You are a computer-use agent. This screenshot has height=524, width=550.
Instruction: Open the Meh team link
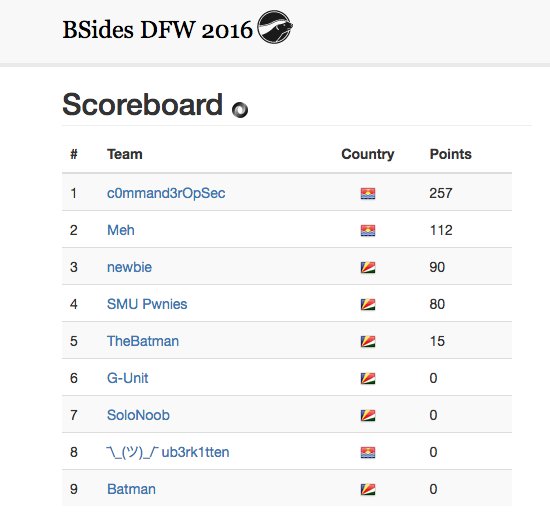click(121, 230)
